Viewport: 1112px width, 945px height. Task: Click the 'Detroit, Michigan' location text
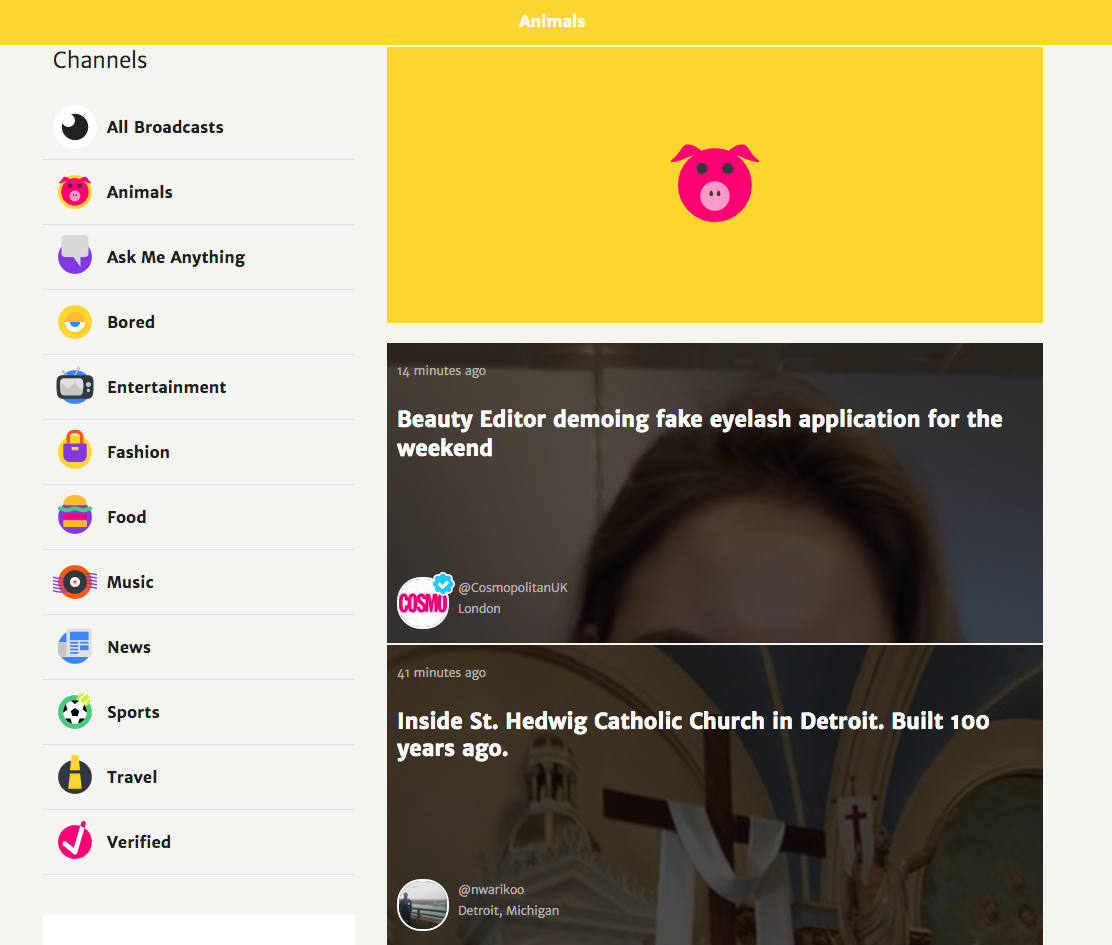coord(508,911)
